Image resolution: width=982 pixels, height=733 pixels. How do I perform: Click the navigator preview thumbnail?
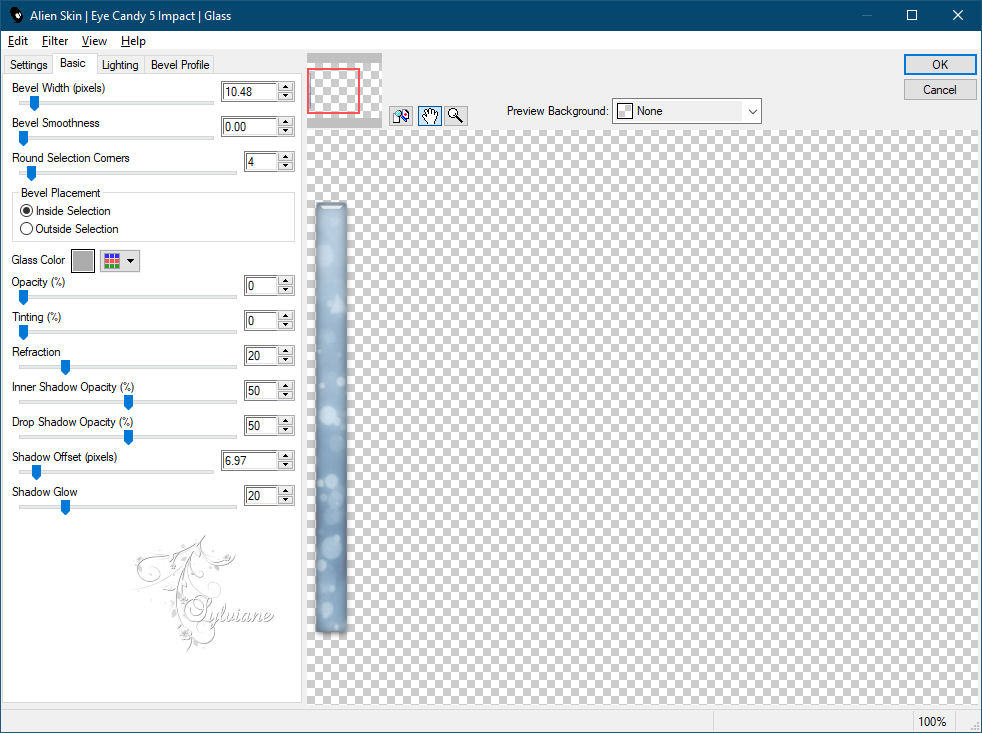[x=344, y=91]
